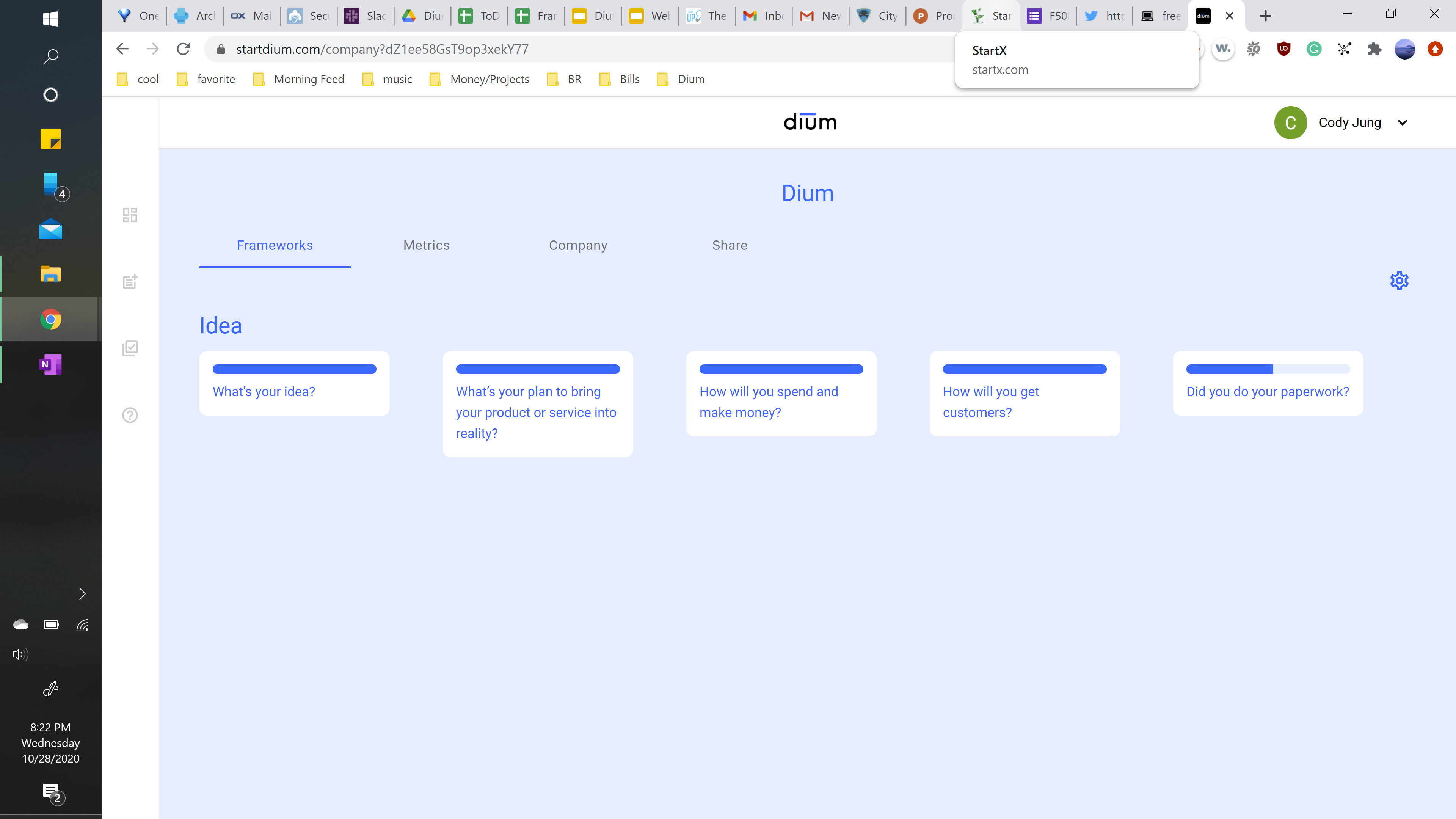Open the checklist icon in left sidebar
Image resolution: width=1456 pixels, height=819 pixels.
pyautogui.click(x=130, y=348)
